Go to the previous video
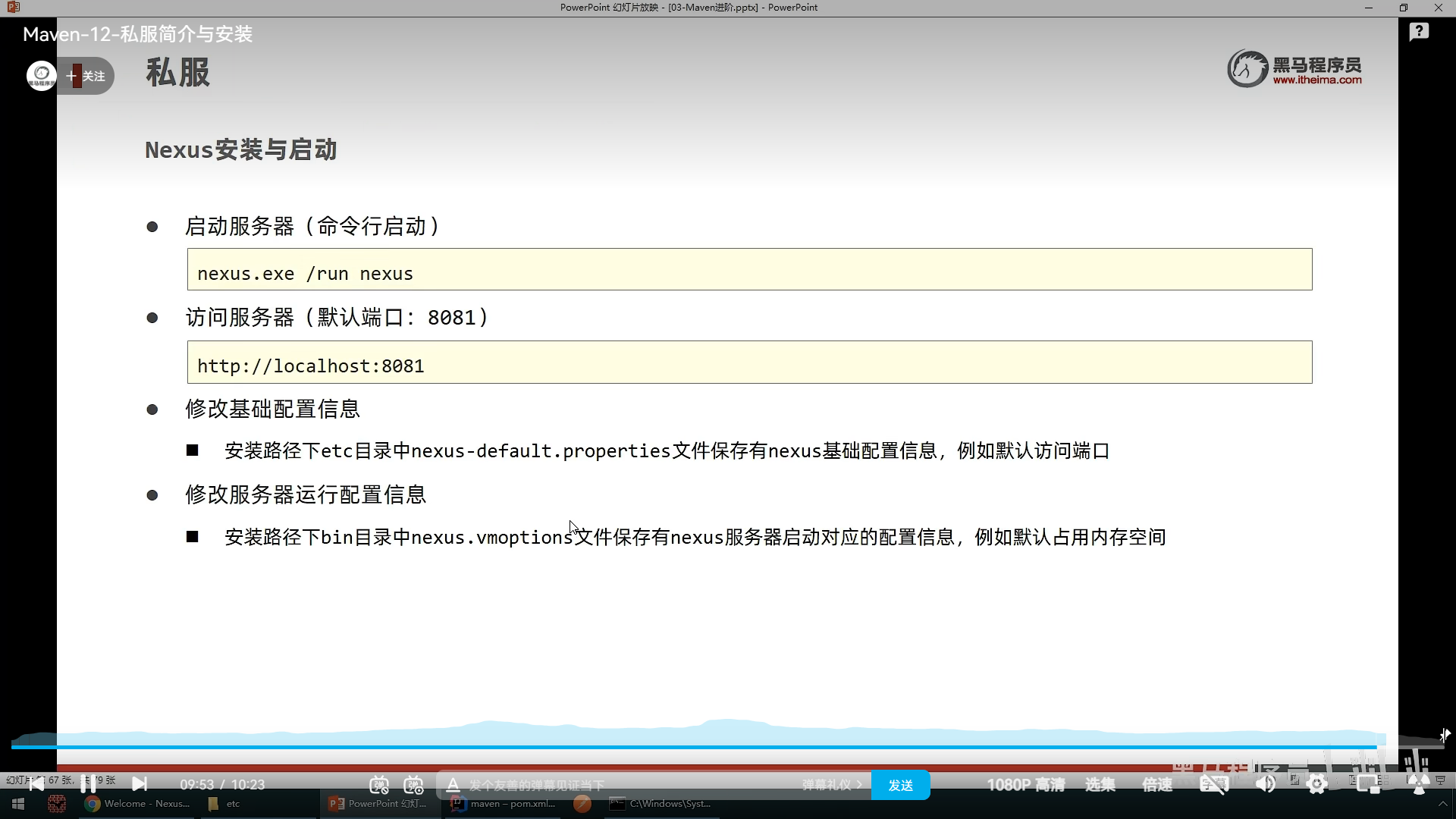The width and height of the screenshot is (1456, 819). click(x=36, y=784)
